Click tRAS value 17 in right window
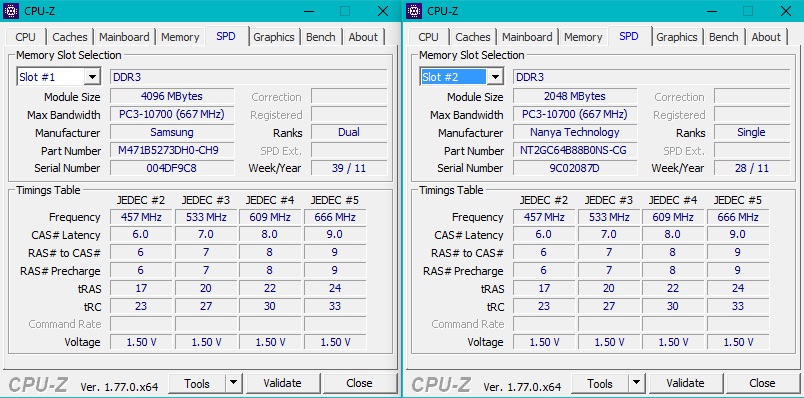Image resolution: width=804 pixels, height=398 pixels. [x=544, y=288]
